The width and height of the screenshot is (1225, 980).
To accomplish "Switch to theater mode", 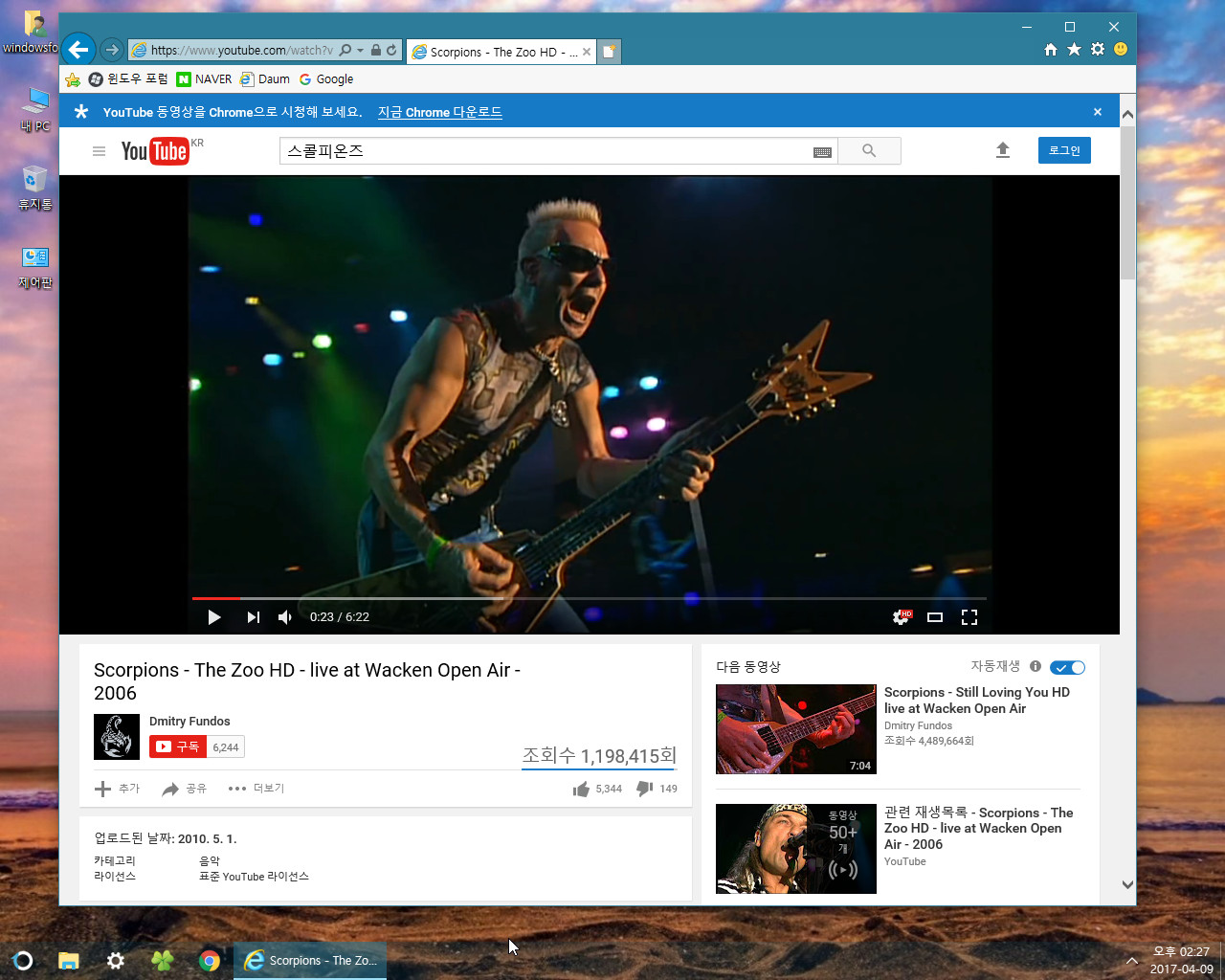I will (x=935, y=617).
